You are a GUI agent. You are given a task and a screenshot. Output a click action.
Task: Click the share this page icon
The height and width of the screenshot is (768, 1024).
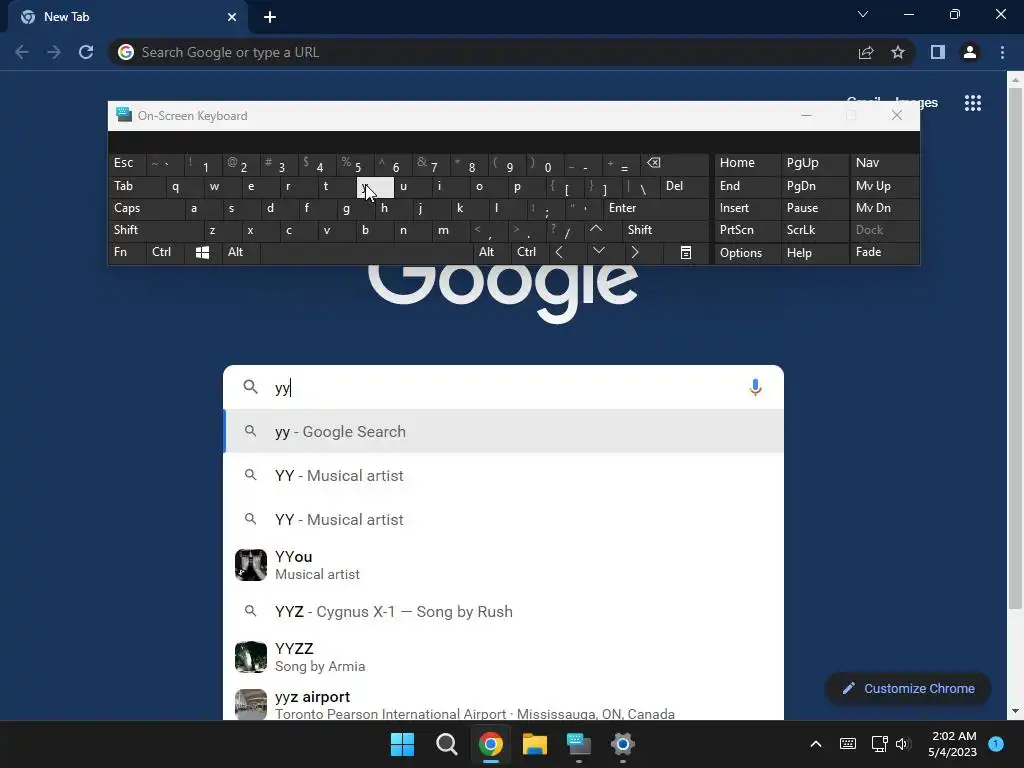[866, 52]
